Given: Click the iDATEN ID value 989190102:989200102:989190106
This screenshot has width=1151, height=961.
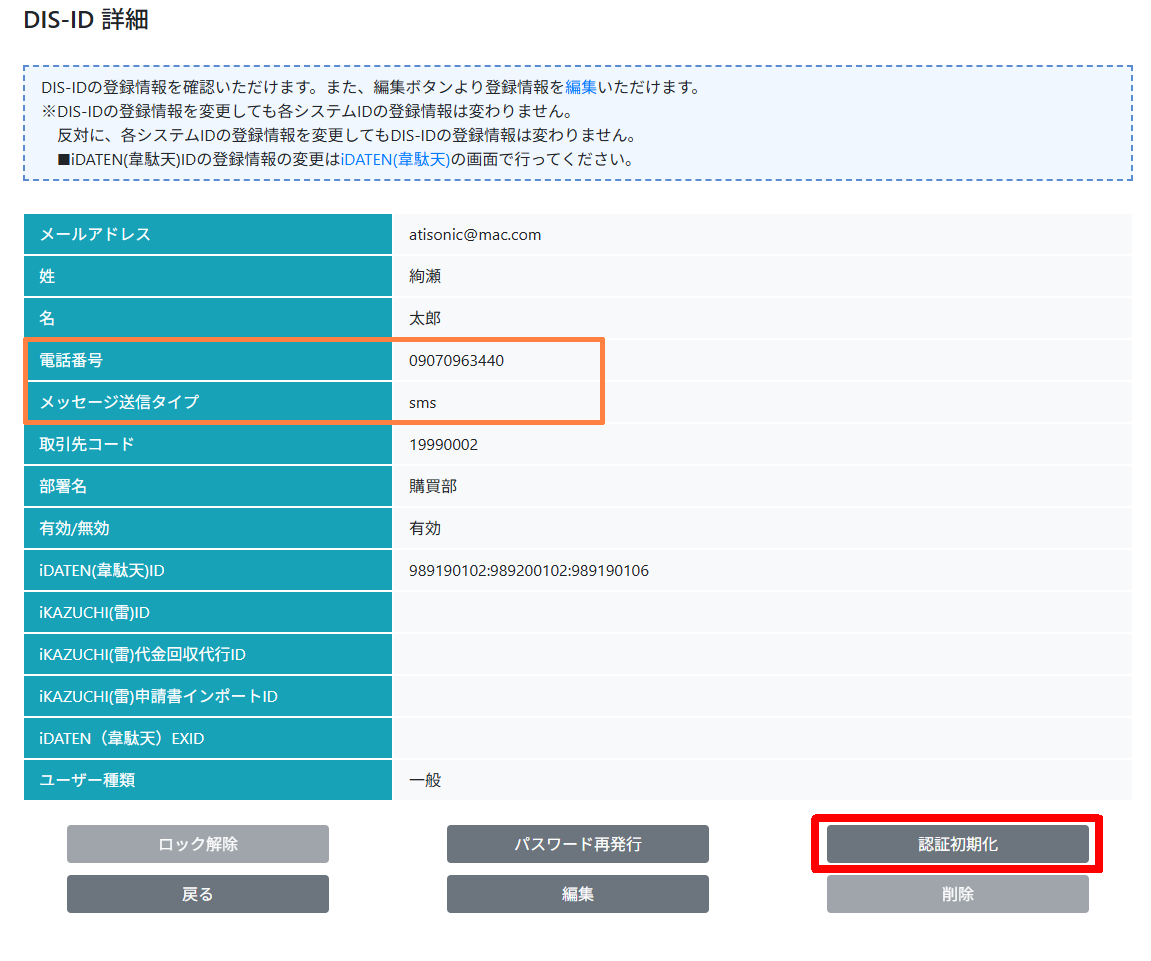Looking at the screenshot, I should [528, 571].
